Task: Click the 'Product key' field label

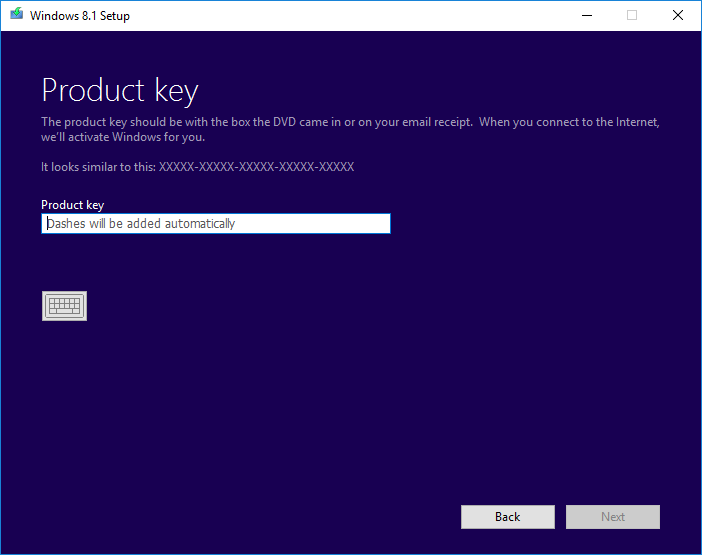Action: coord(73,205)
